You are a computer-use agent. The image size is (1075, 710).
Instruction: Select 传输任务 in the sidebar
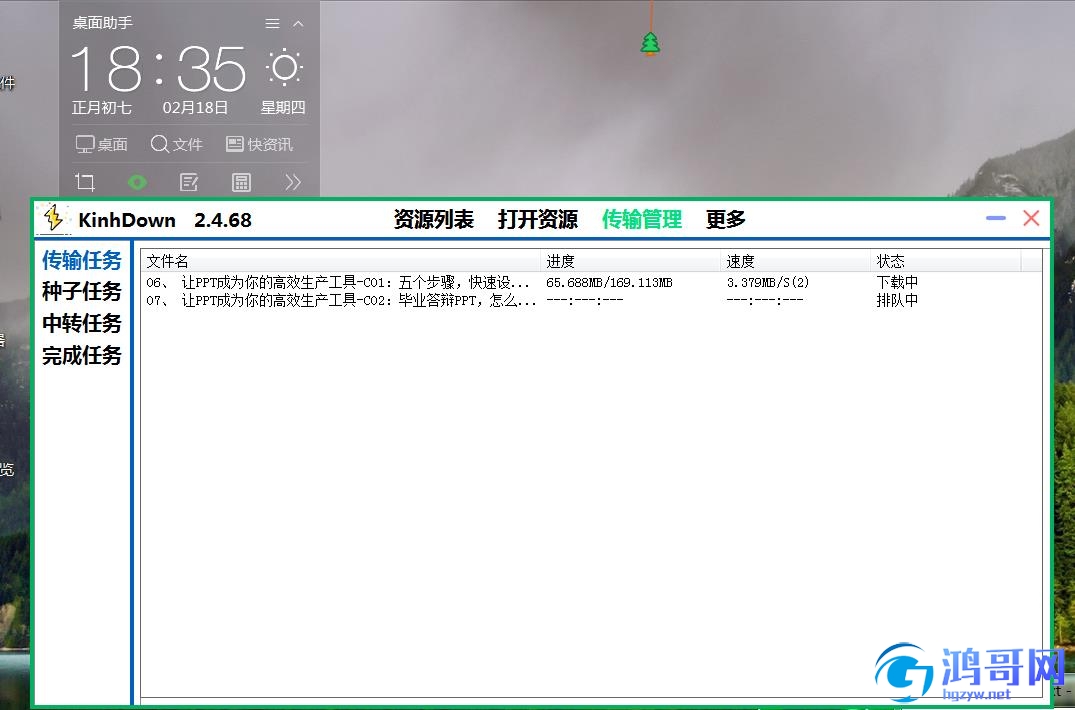pos(82,260)
